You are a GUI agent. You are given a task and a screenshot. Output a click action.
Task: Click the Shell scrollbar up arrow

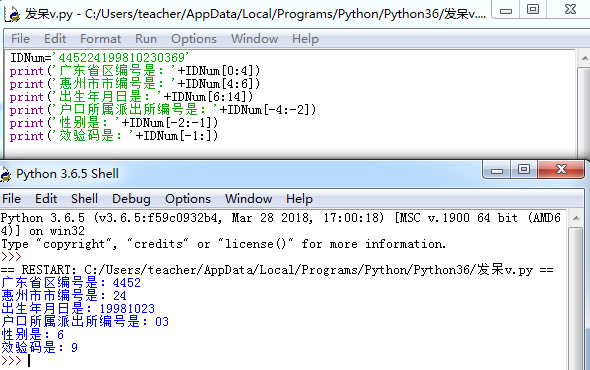pos(576,218)
